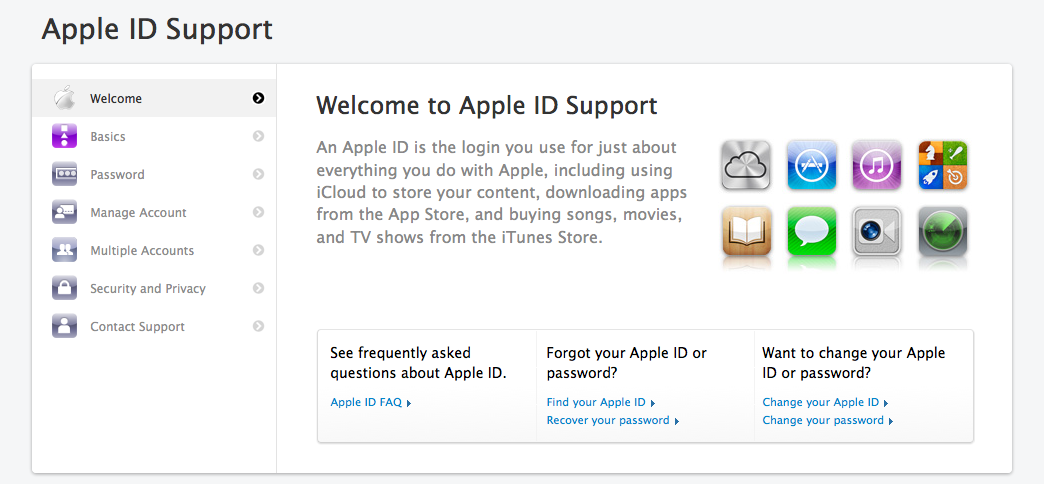The height and width of the screenshot is (484, 1044).
Task: Open Contact Support section
Action: [154, 326]
